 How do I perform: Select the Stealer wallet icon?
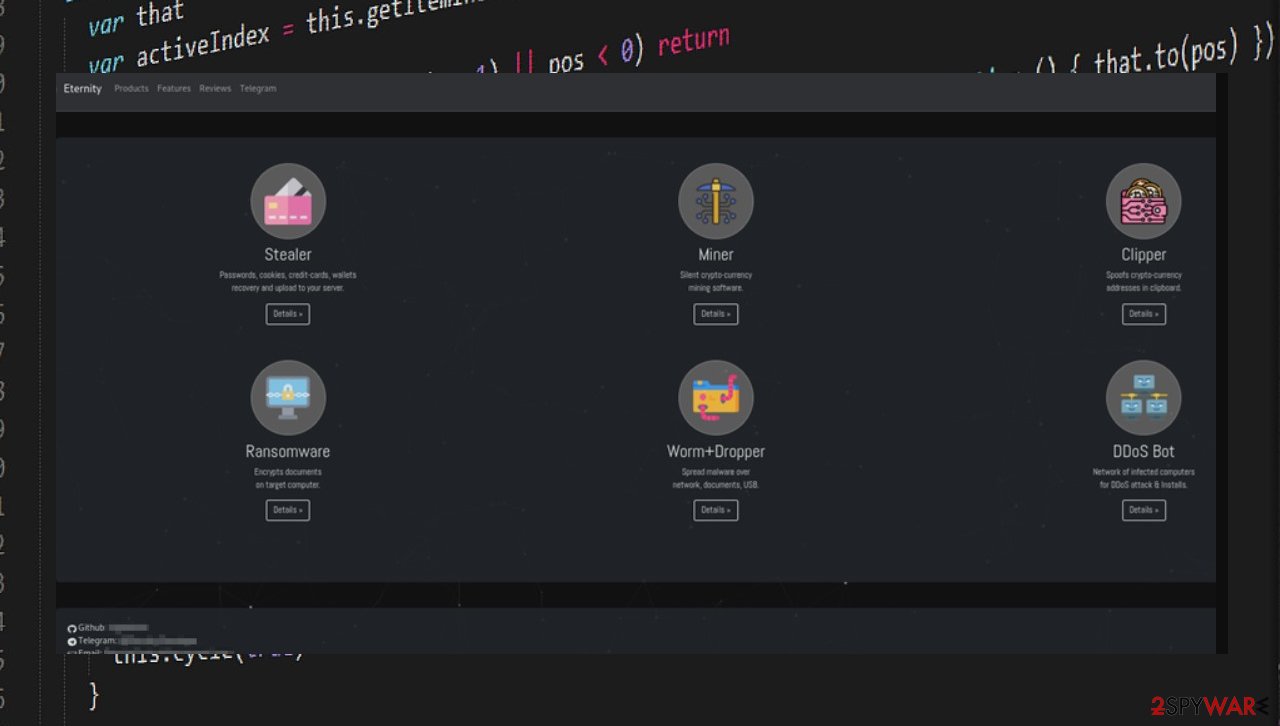[x=288, y=200]
